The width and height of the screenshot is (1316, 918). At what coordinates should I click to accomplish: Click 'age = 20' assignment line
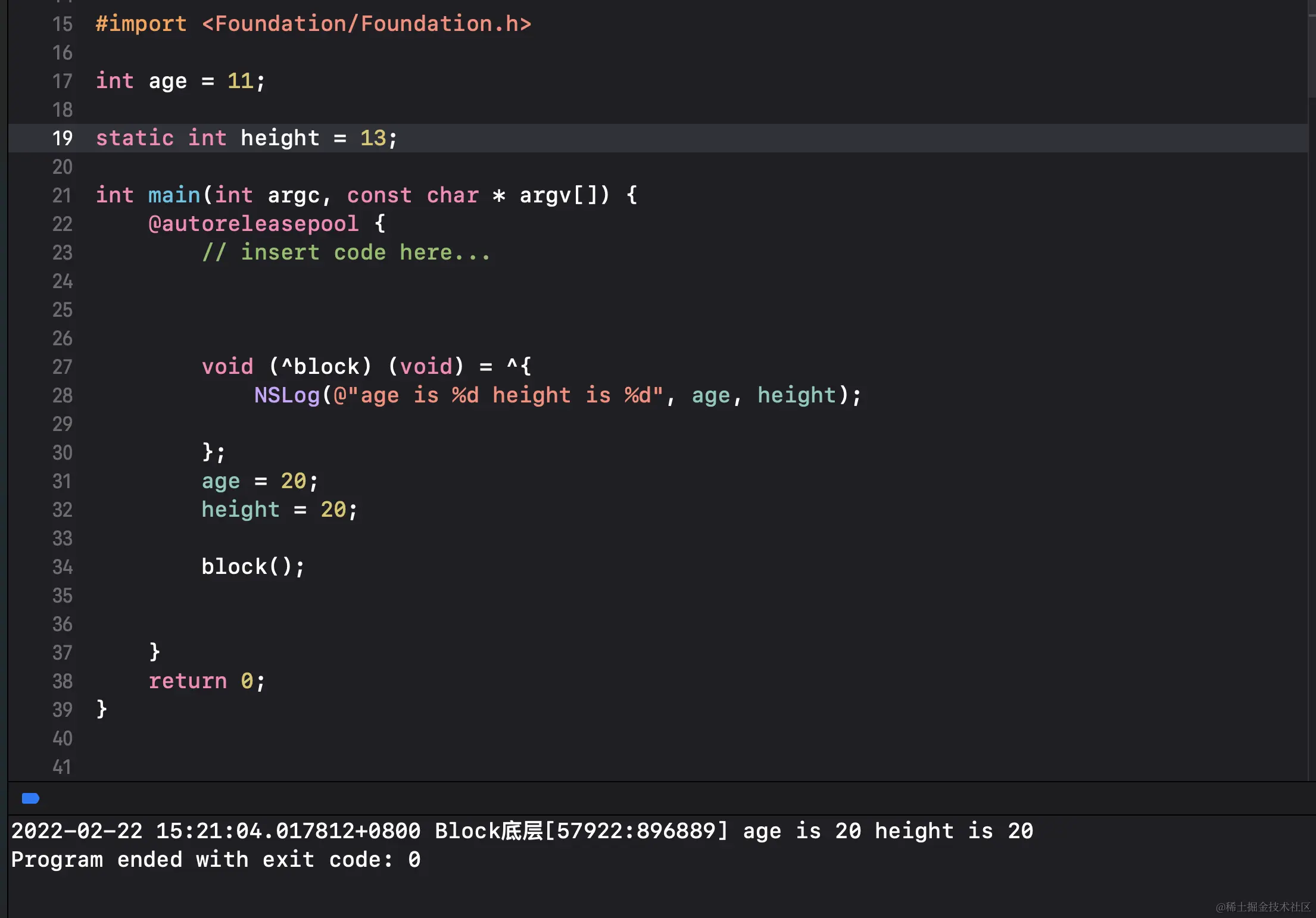pos(260,481)
